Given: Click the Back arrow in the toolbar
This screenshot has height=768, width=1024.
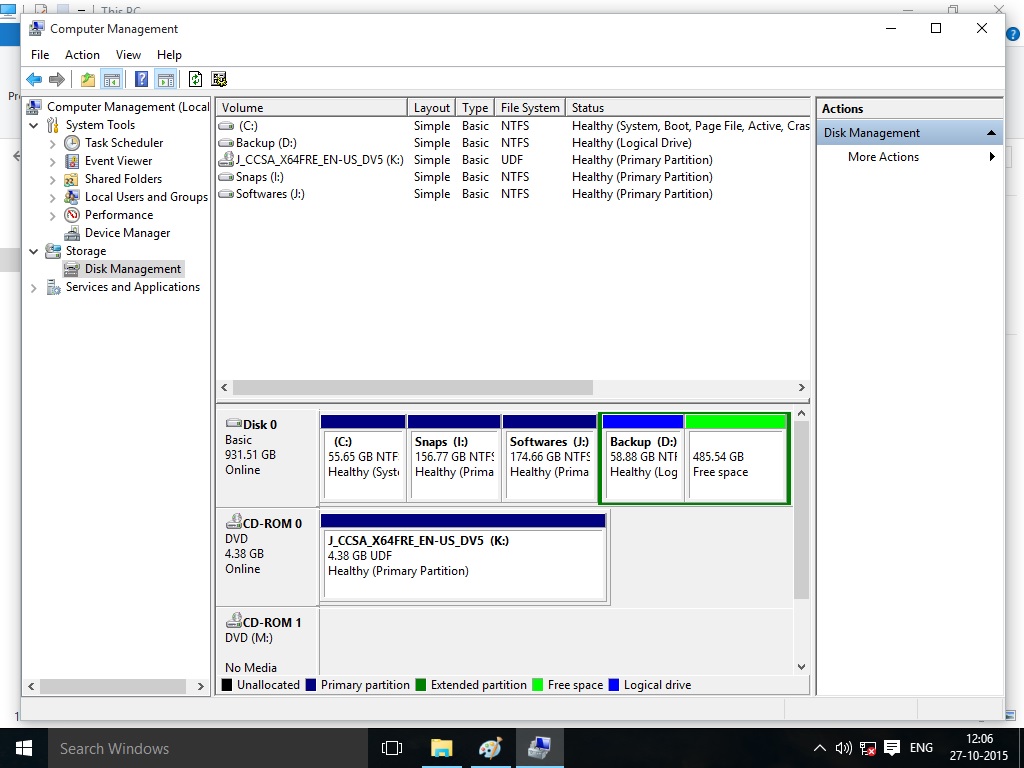Looking at the screenshot, I should tap(34, 80).
